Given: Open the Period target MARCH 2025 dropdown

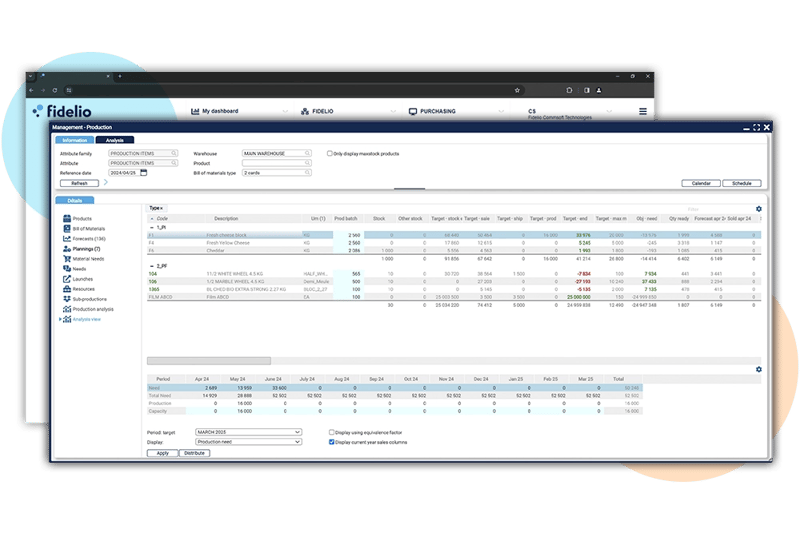Looking at the screenshot, I should (248, 432).
